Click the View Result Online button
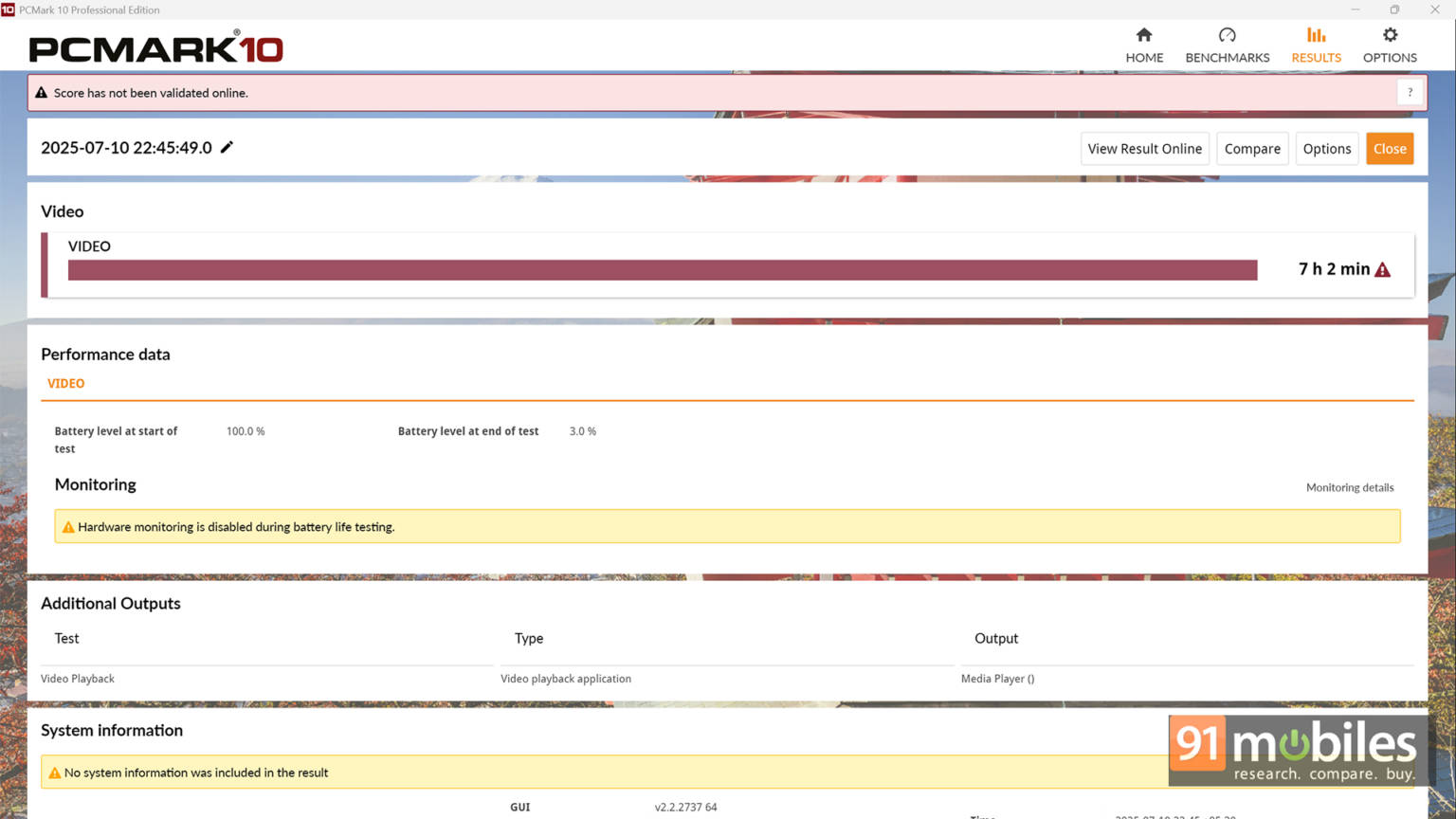The width and height of the screenshot is (1456, 819). pos(1145,149)
